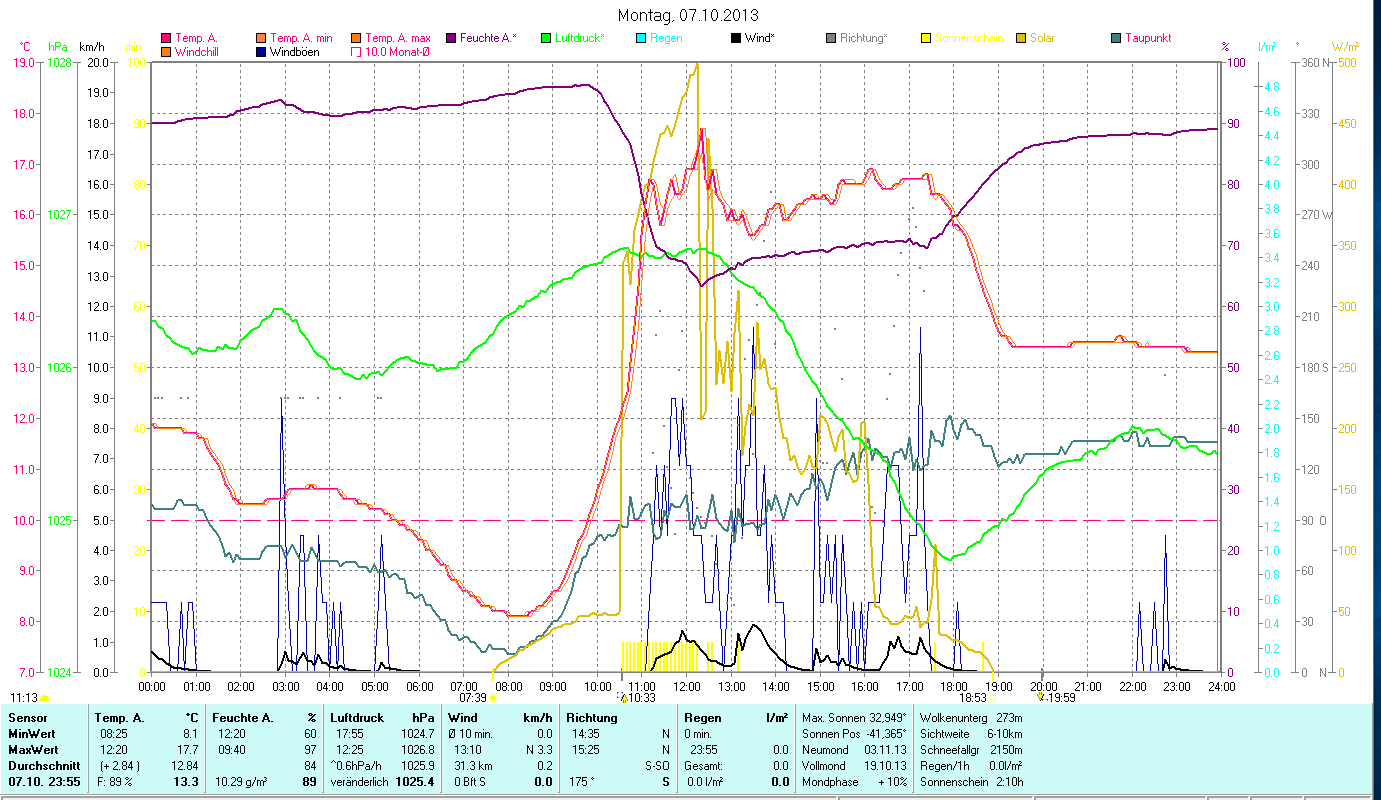Click the 175 ° wind direction value
This screenshot has width=1381, height=800.
pyautogui.click(x=581, y=782)
